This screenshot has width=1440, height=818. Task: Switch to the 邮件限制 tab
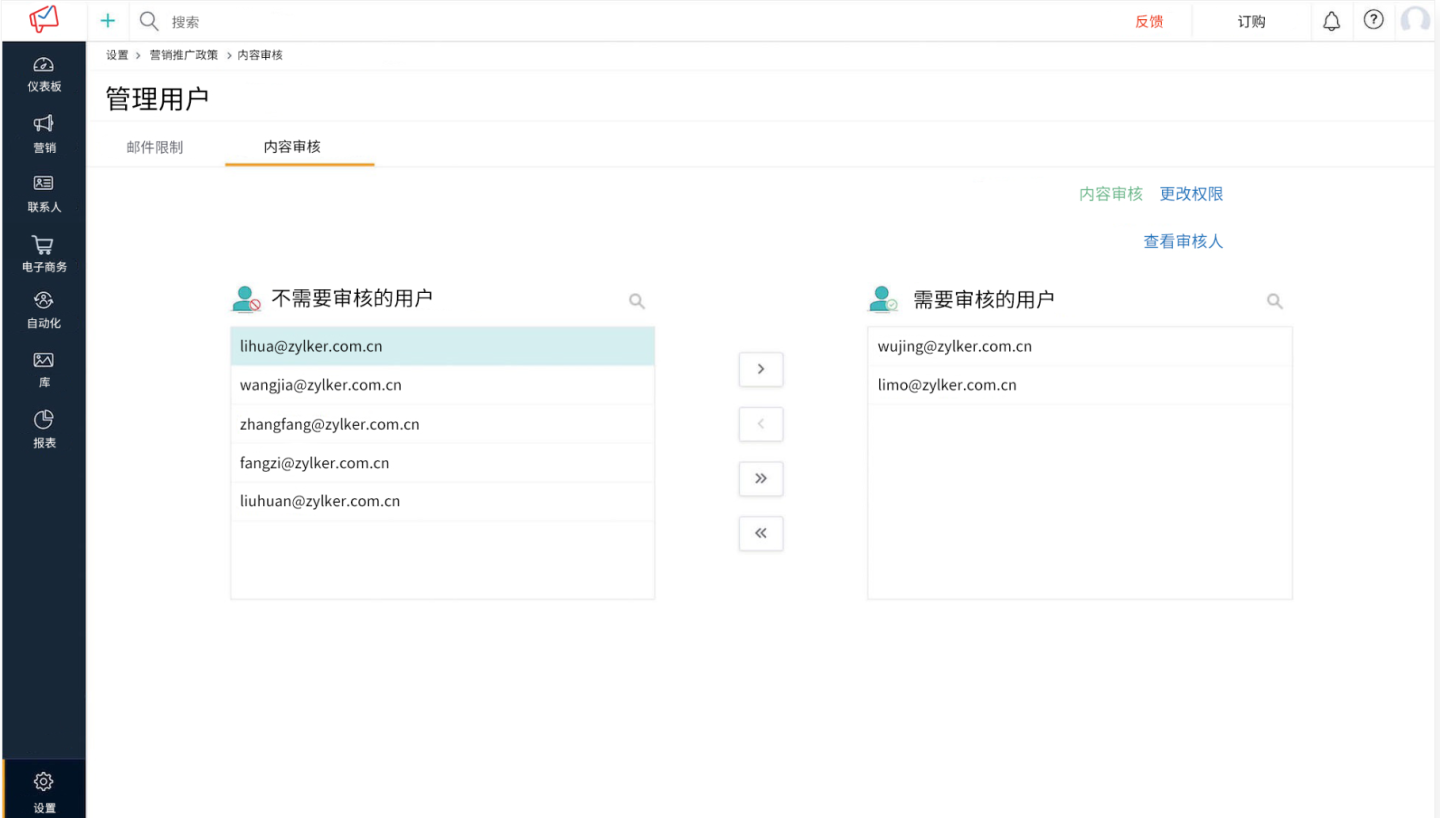point(155,147)
